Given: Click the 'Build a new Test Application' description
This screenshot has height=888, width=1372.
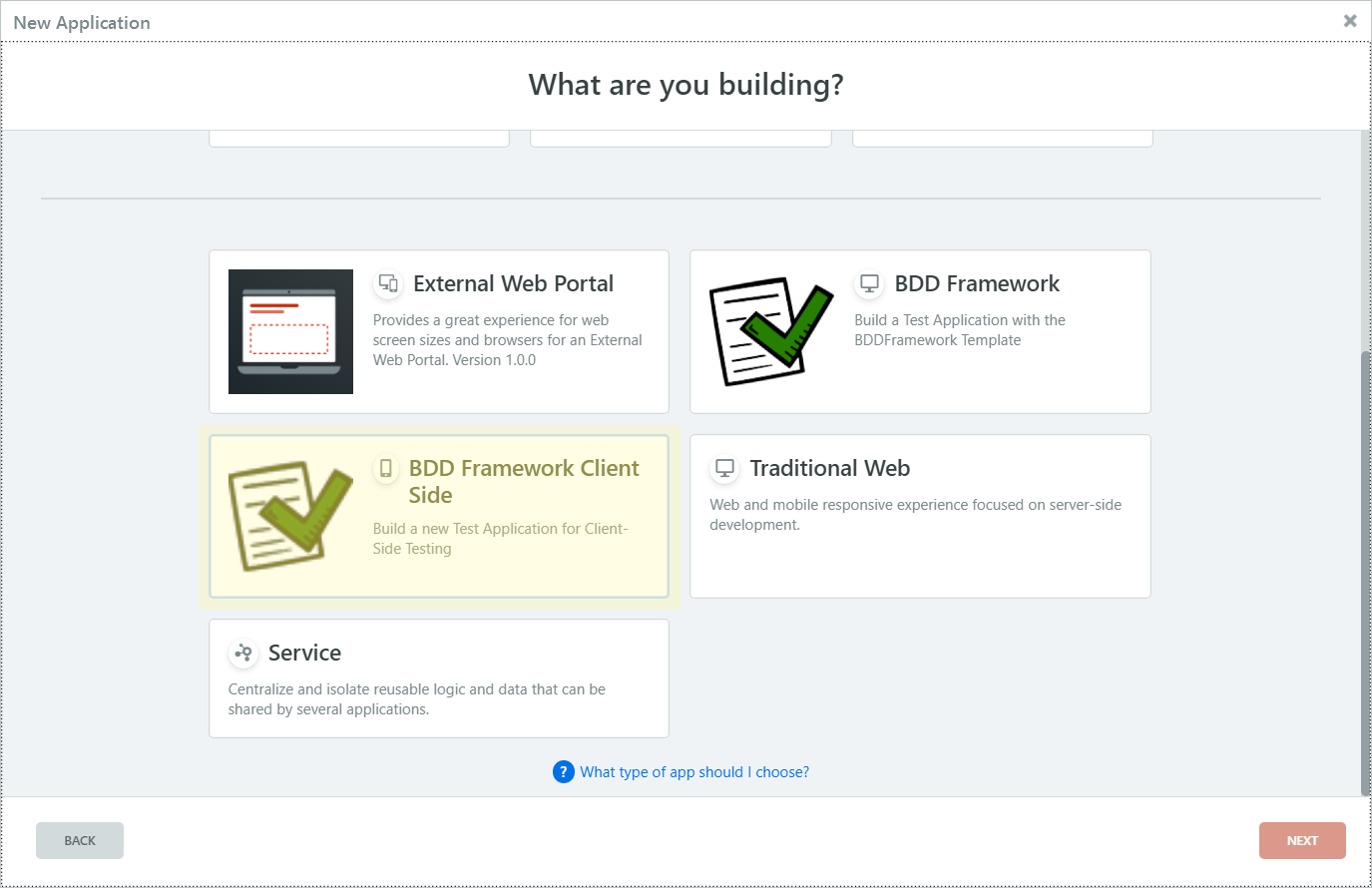Looking at the screenshot, I should [x=500, y=539].
